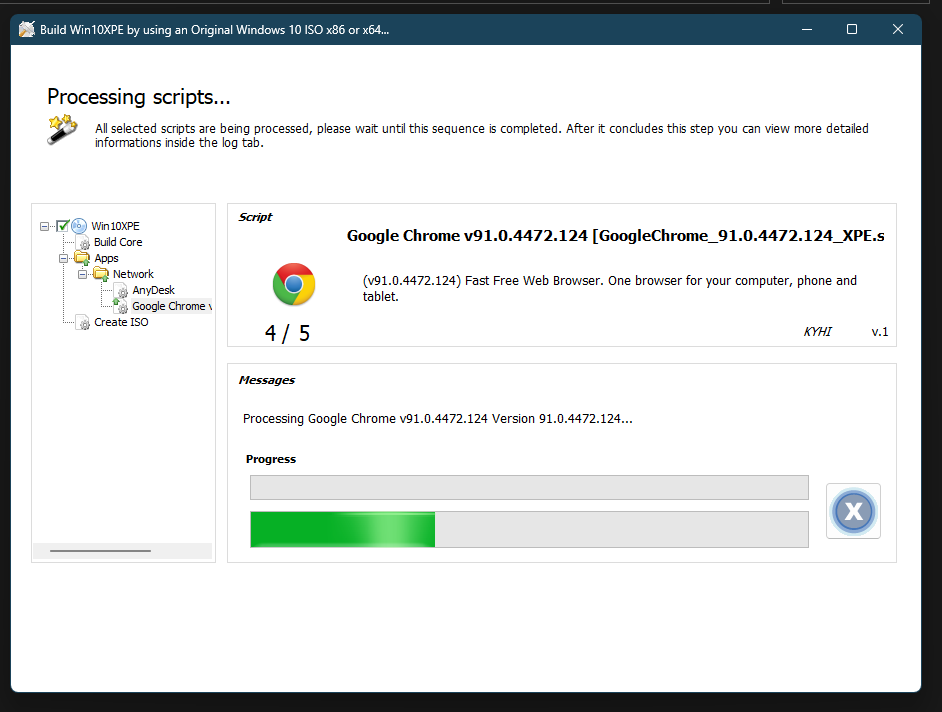Click the magic wand wizard icon
The image size is (942, 712).
pos(62,129)
